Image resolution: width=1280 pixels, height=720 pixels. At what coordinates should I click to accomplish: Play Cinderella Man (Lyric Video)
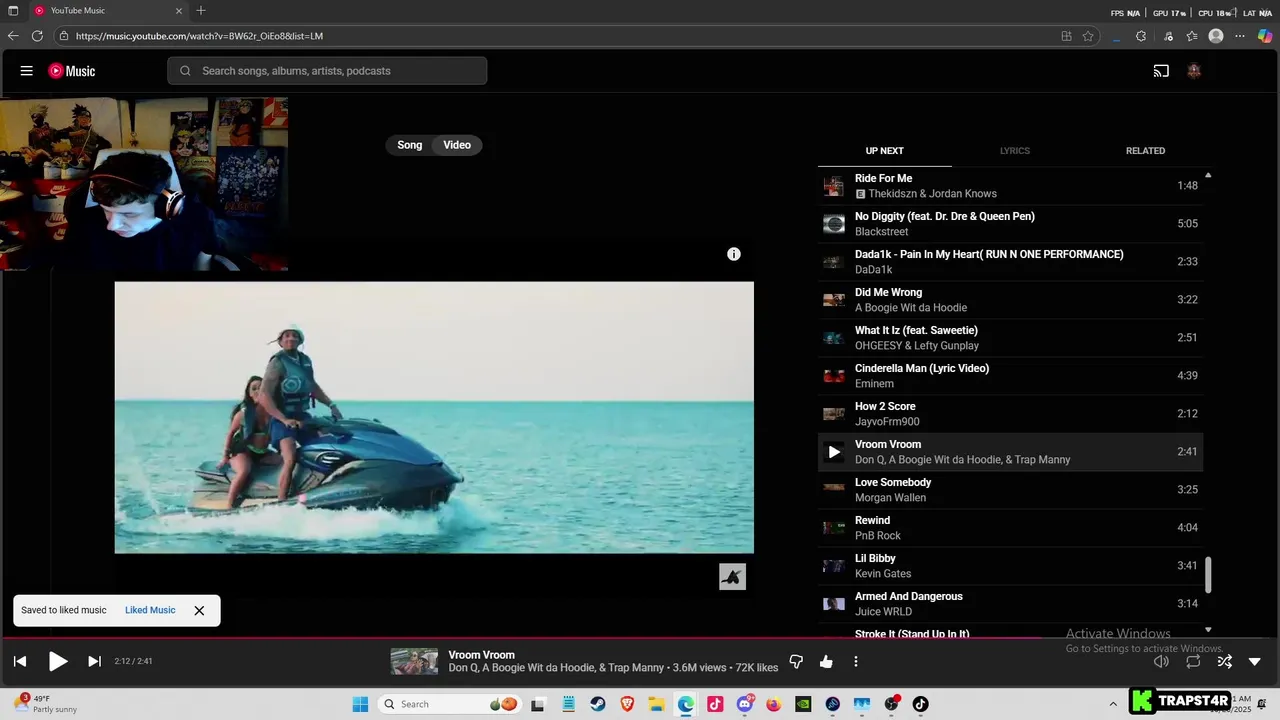click(x=1010, y=376)
